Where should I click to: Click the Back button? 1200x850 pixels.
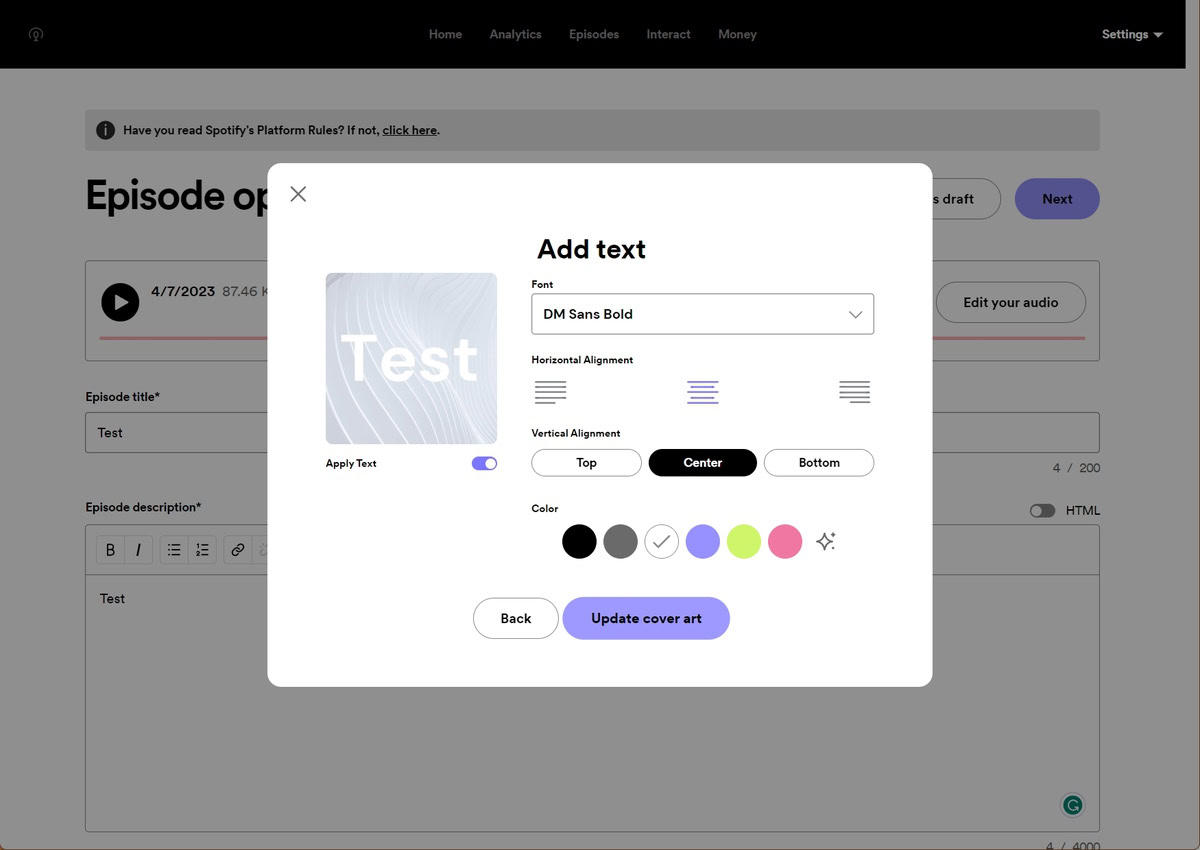[516, 618]
